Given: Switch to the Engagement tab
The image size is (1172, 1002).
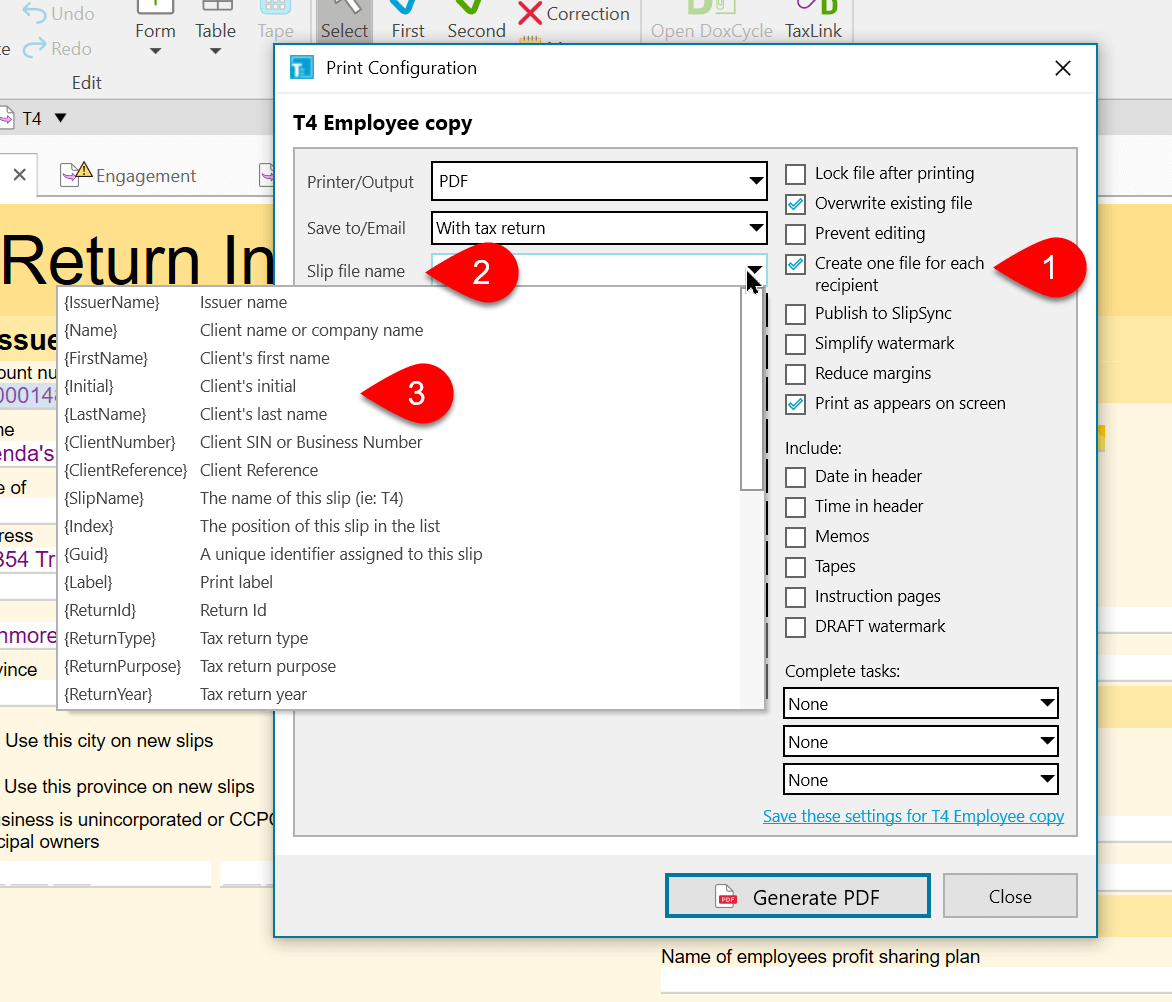Looking at the screenshot, I should pyautogui.click(x=128, y=176).
